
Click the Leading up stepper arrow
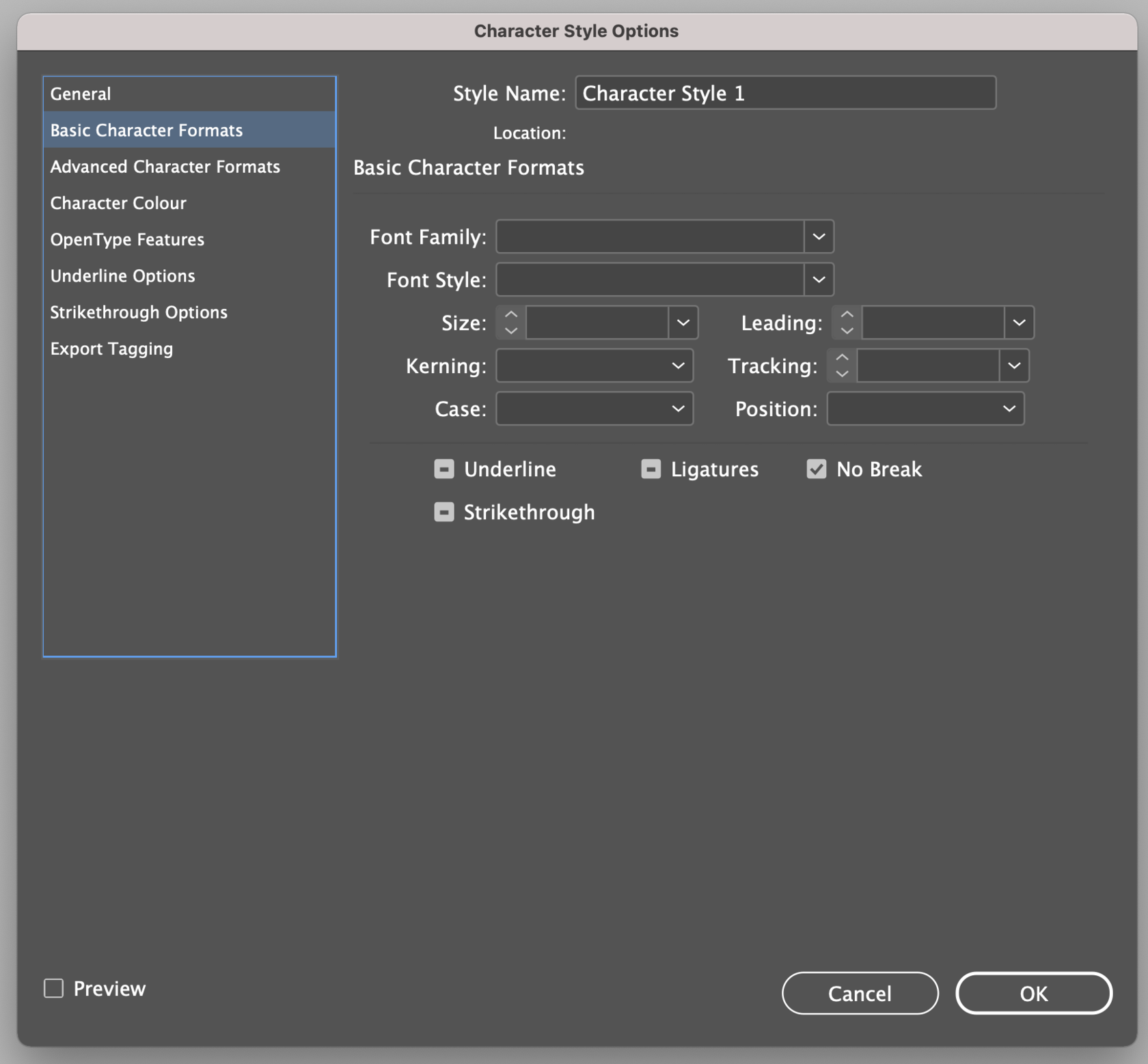(x=847, y=314)
